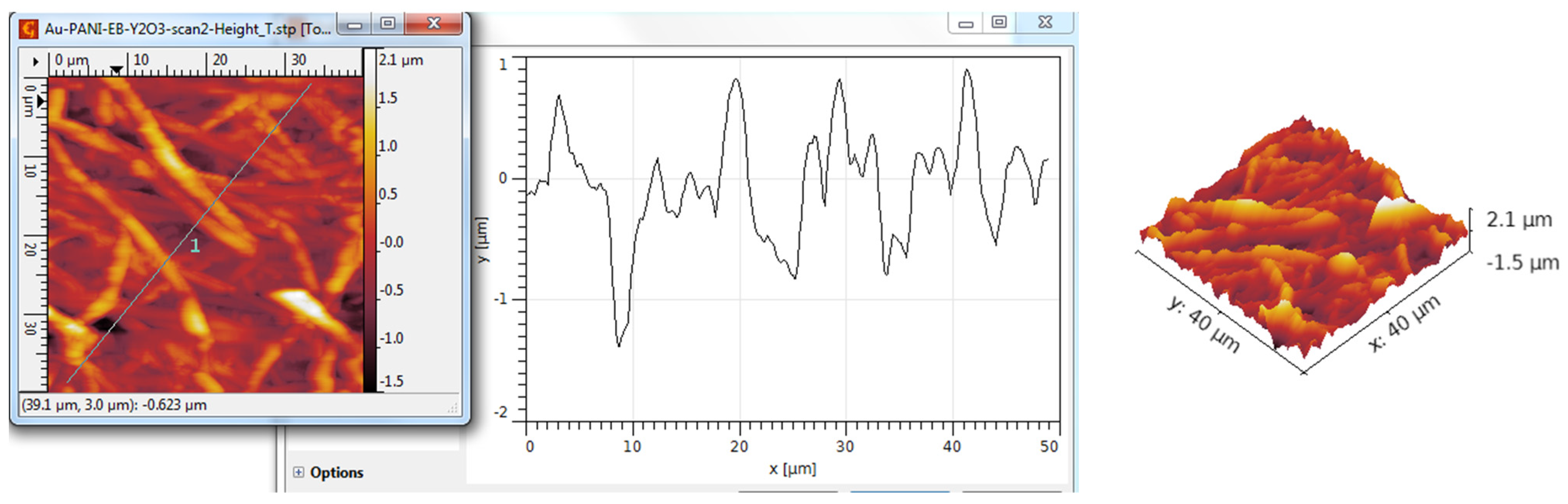Screen dimensions: 1568x504
Task: Click the bold Options label
Action: point(337,472)
